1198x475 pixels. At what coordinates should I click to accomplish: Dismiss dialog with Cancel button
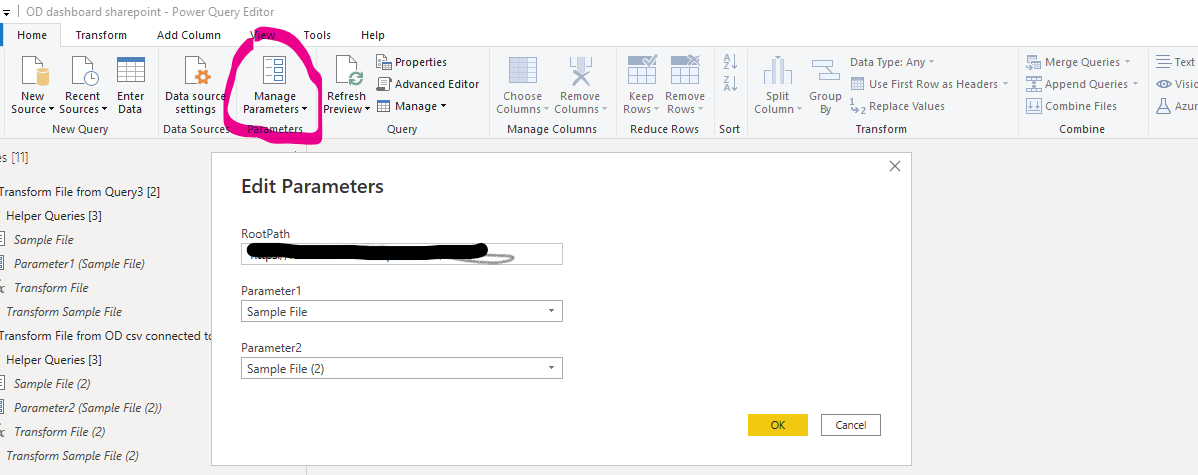click(x=851, y=425)
